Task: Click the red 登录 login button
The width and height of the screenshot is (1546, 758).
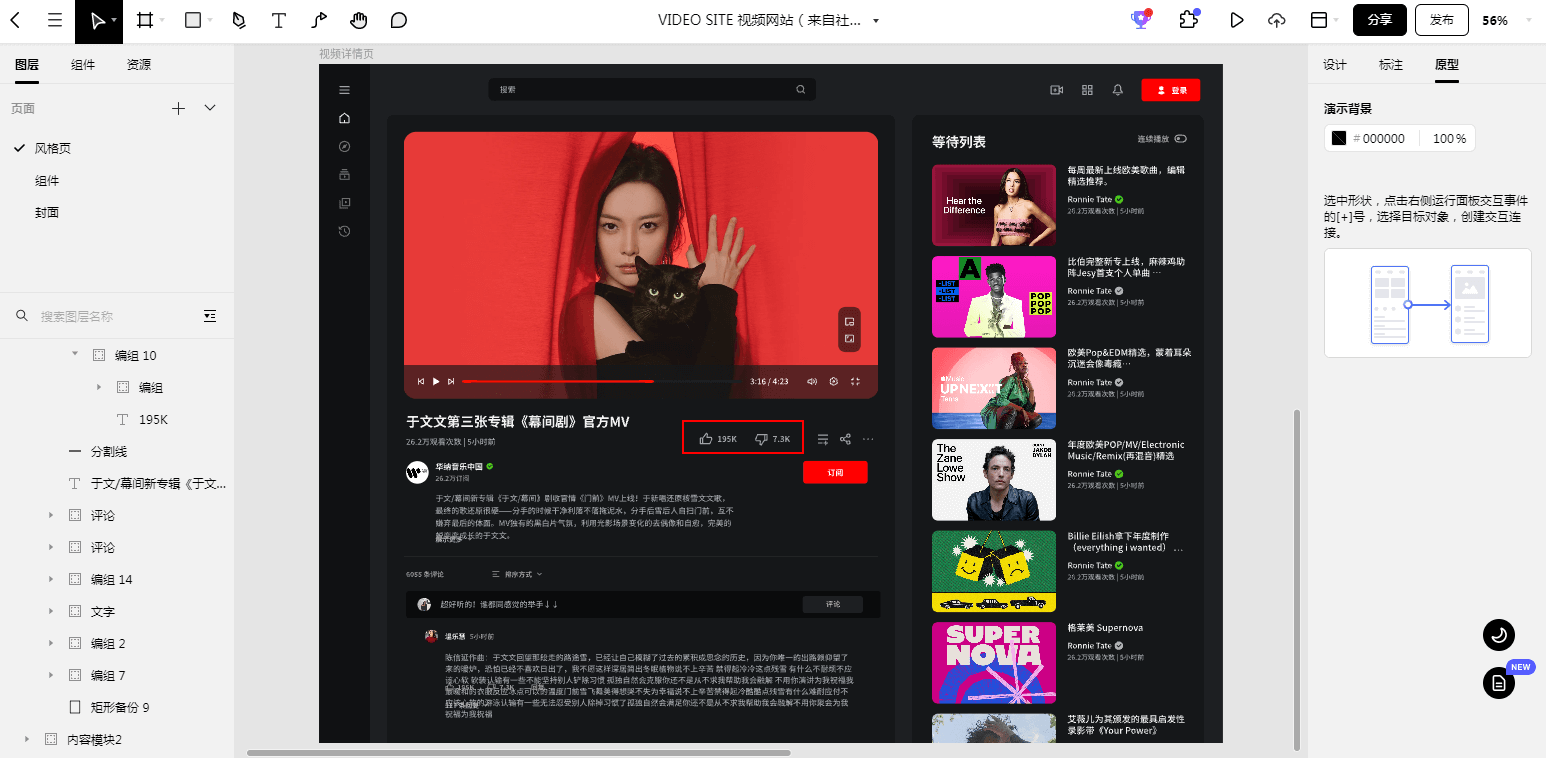Action: (x=1170, y=90)
